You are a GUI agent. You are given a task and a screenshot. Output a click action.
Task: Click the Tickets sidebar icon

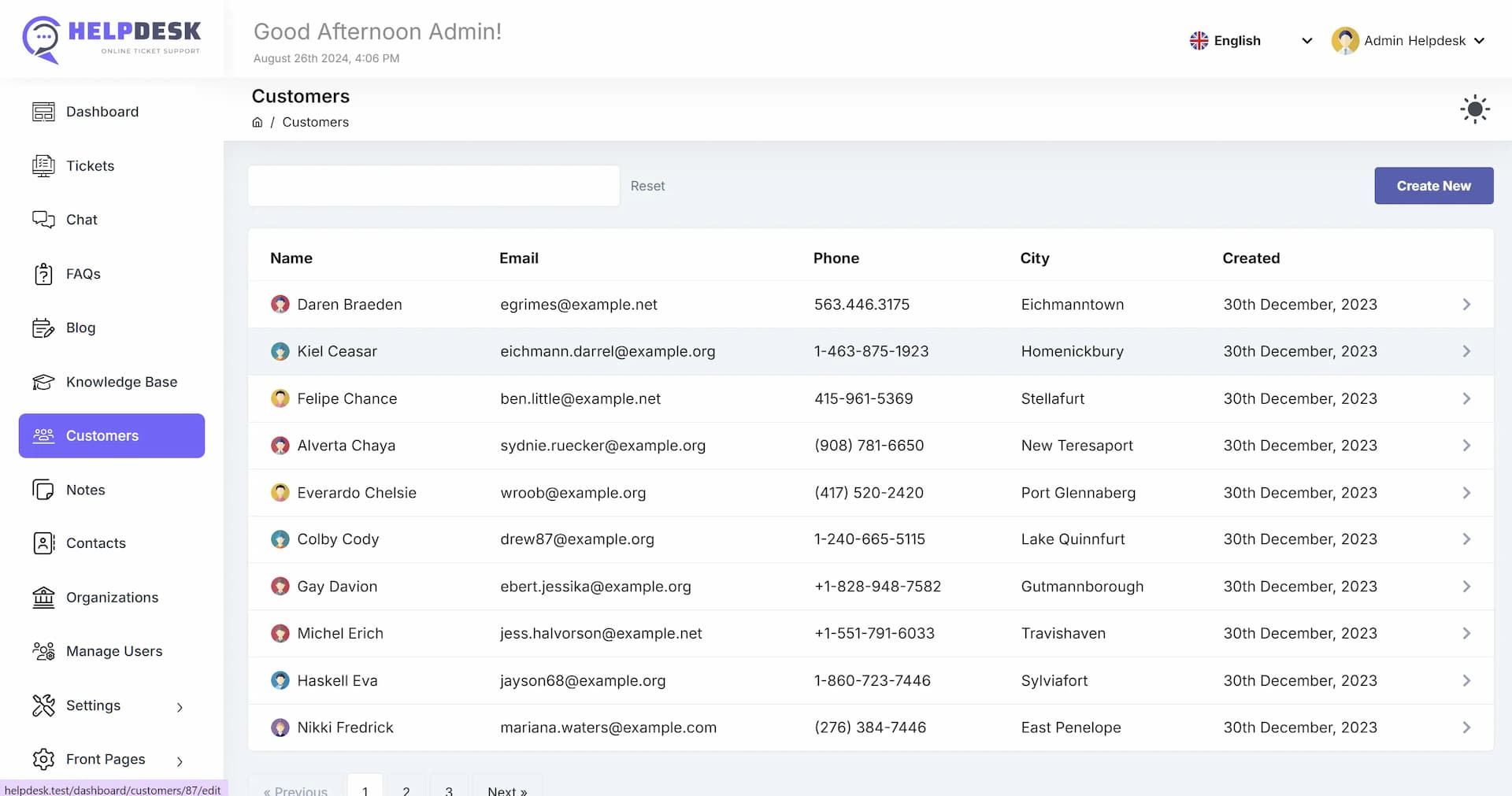(x=43, y=166)
